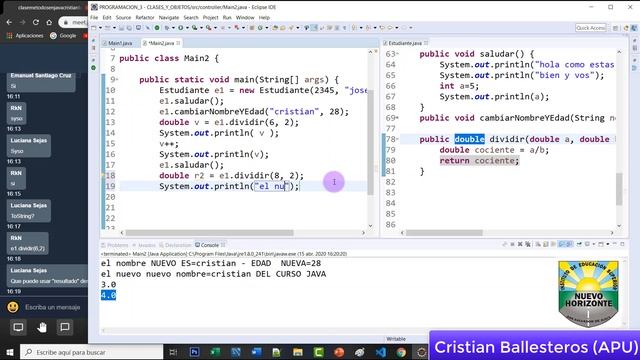Click the Open Type folder icon
640x360 pixels.
click(274, 28)
